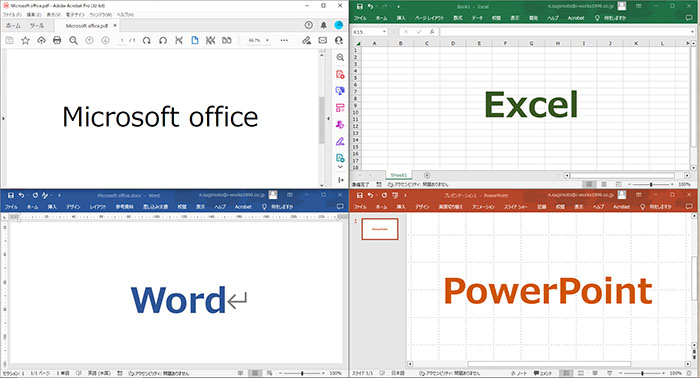Expand the Excel Name Box dropdown
Screen dimensions: 700x378
click(384, 32)
